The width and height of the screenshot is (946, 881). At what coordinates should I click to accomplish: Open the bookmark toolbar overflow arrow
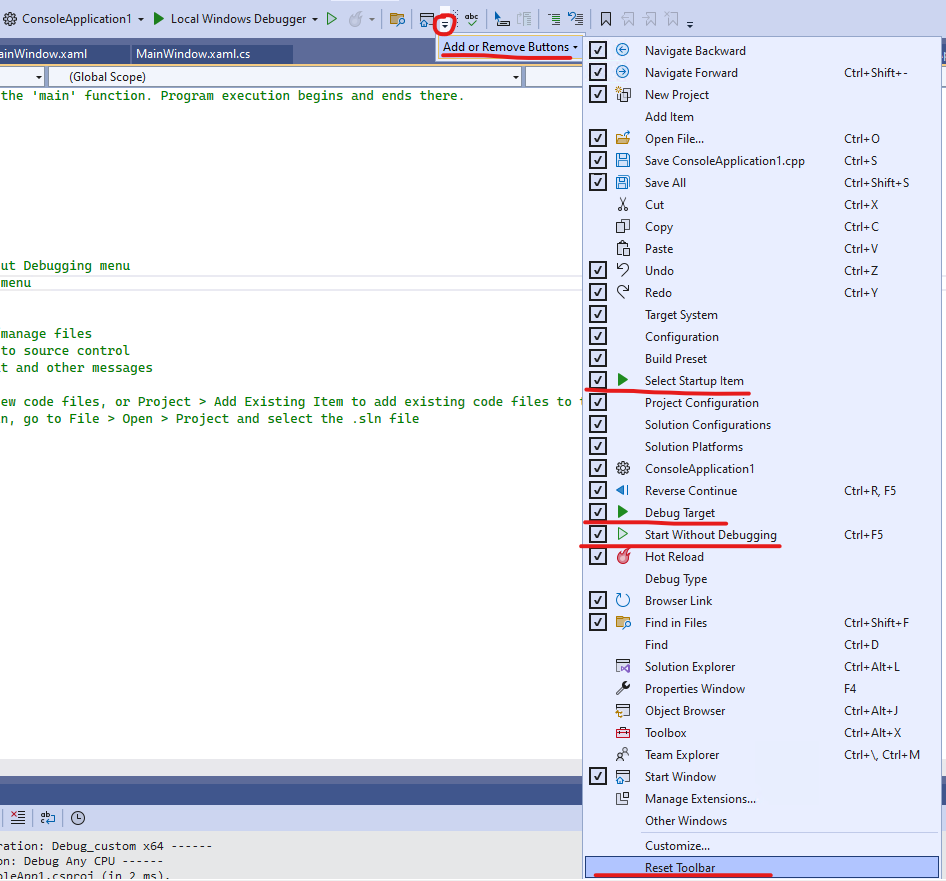click(690, 24)
